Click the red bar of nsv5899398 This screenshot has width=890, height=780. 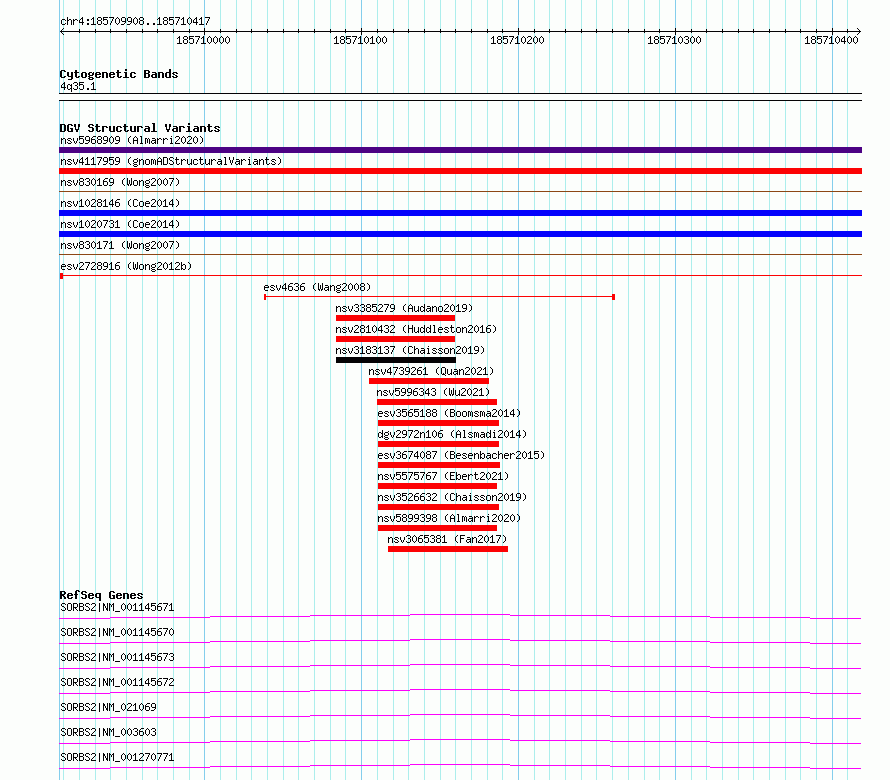click(x=437, y=528)
